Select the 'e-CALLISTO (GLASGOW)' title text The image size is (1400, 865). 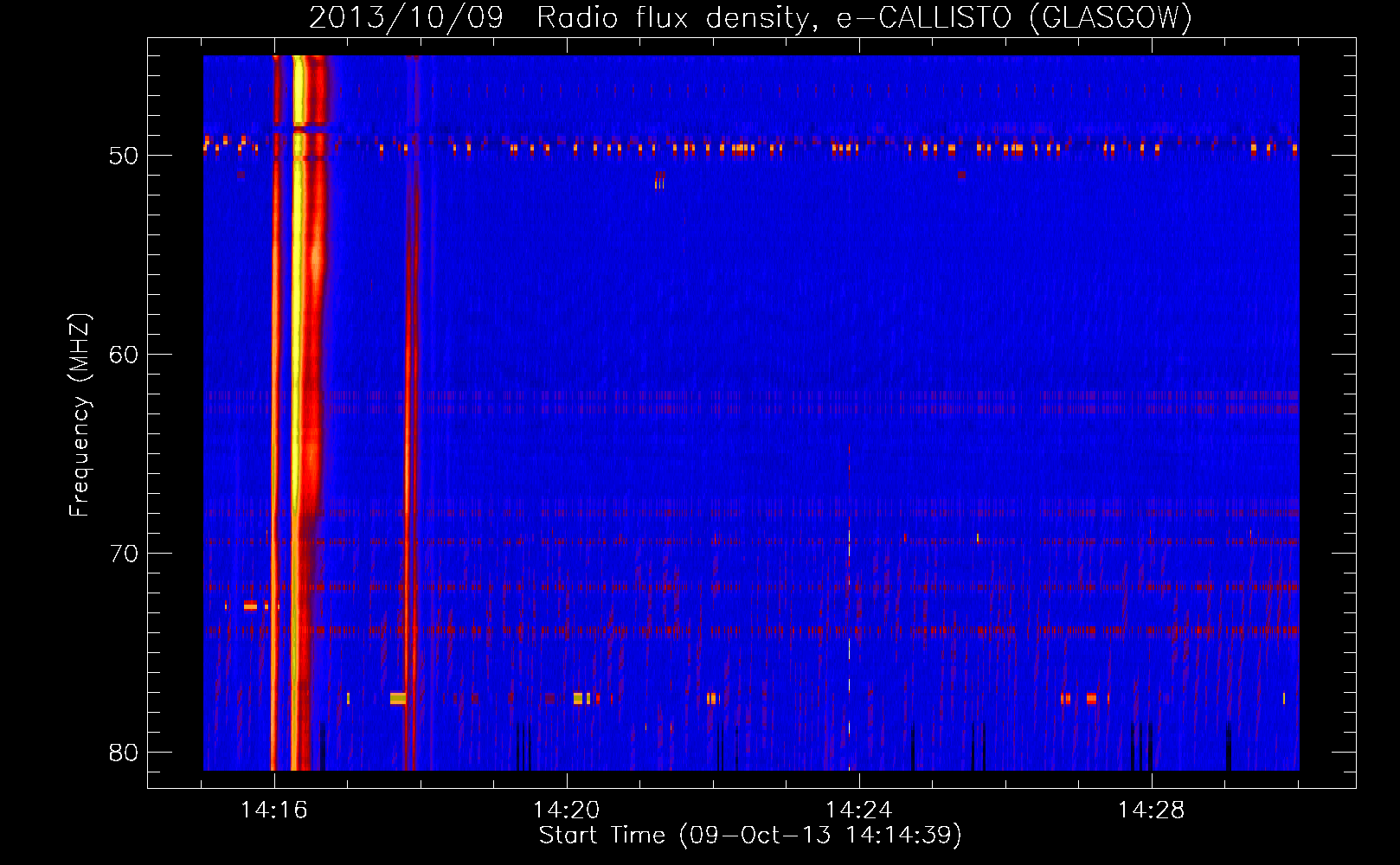click(1014, 18)
